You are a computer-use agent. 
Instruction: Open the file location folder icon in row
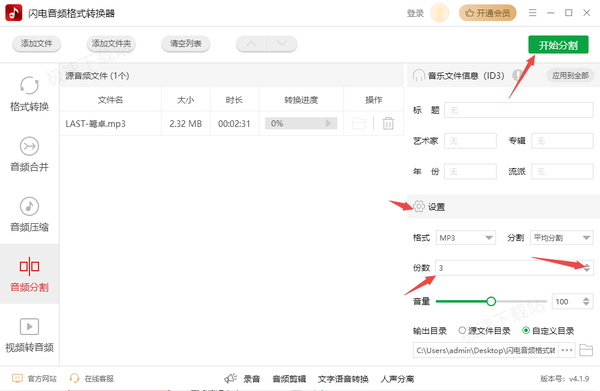pos(359,124)
